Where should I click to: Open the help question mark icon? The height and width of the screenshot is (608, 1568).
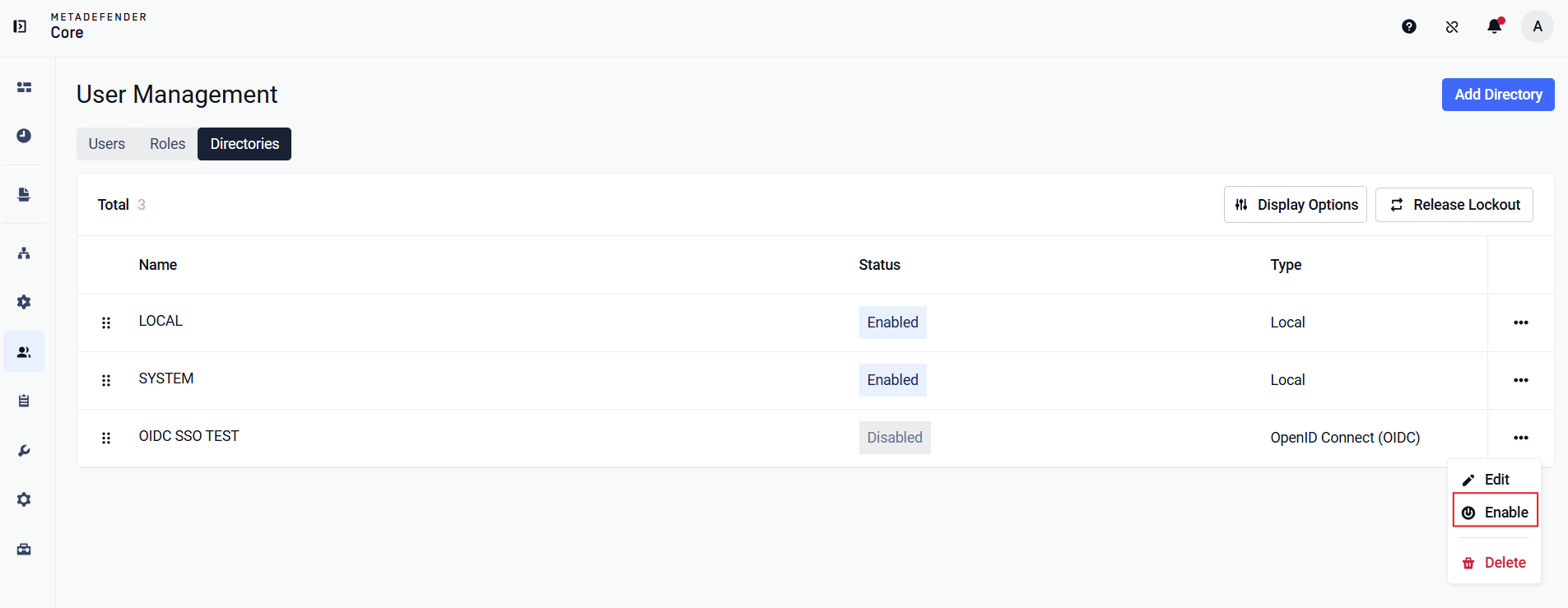1409,26
